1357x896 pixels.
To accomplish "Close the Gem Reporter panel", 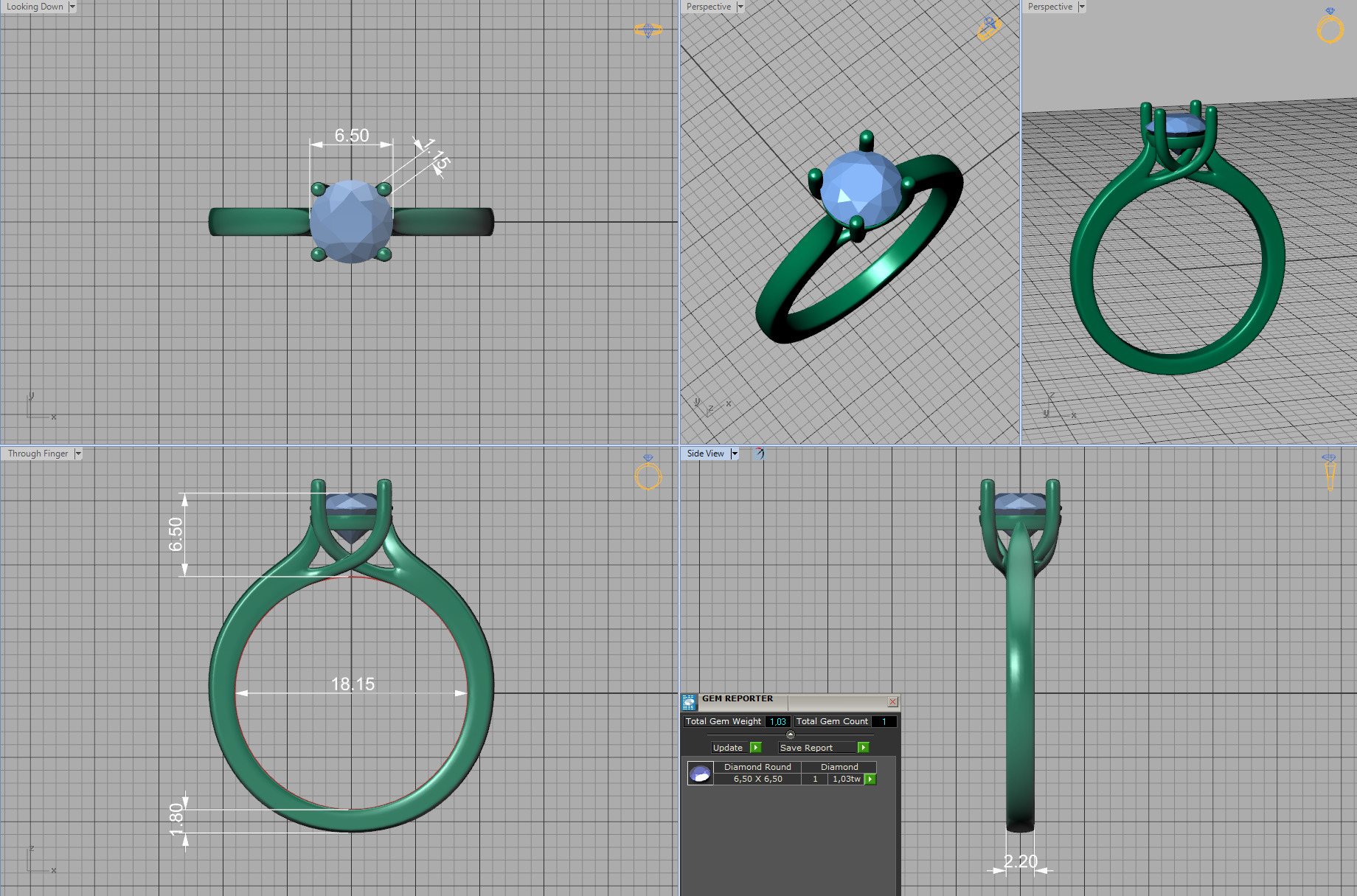I will [x=892, y=701].
